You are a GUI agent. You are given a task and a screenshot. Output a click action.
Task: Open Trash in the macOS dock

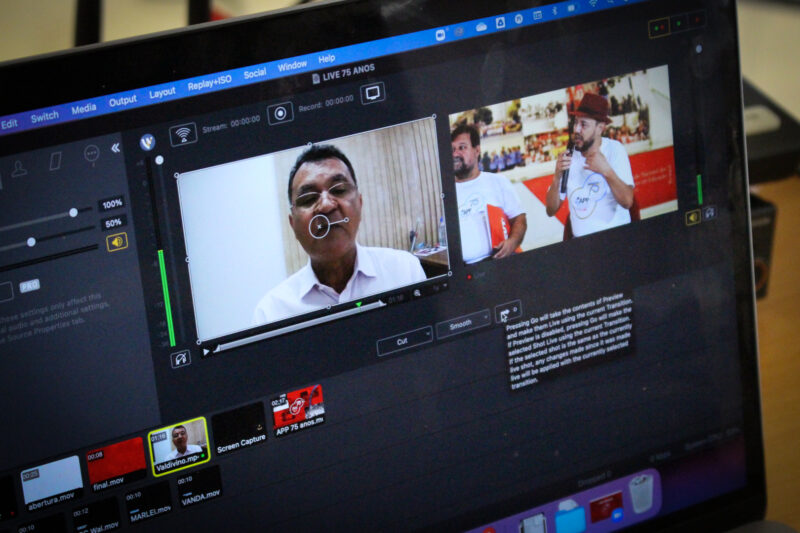tap(641, 491)
